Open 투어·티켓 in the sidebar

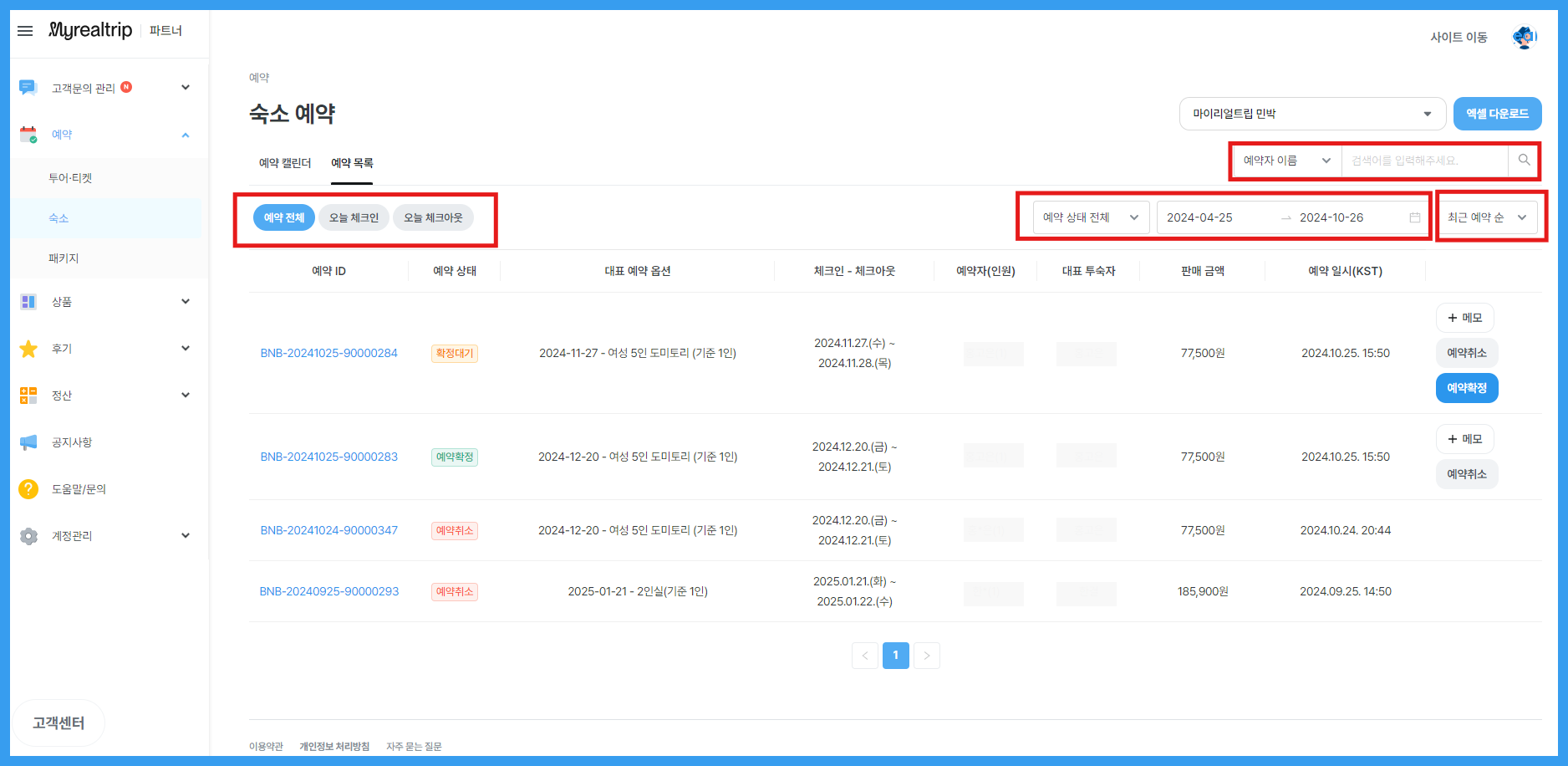click(70, 178)
